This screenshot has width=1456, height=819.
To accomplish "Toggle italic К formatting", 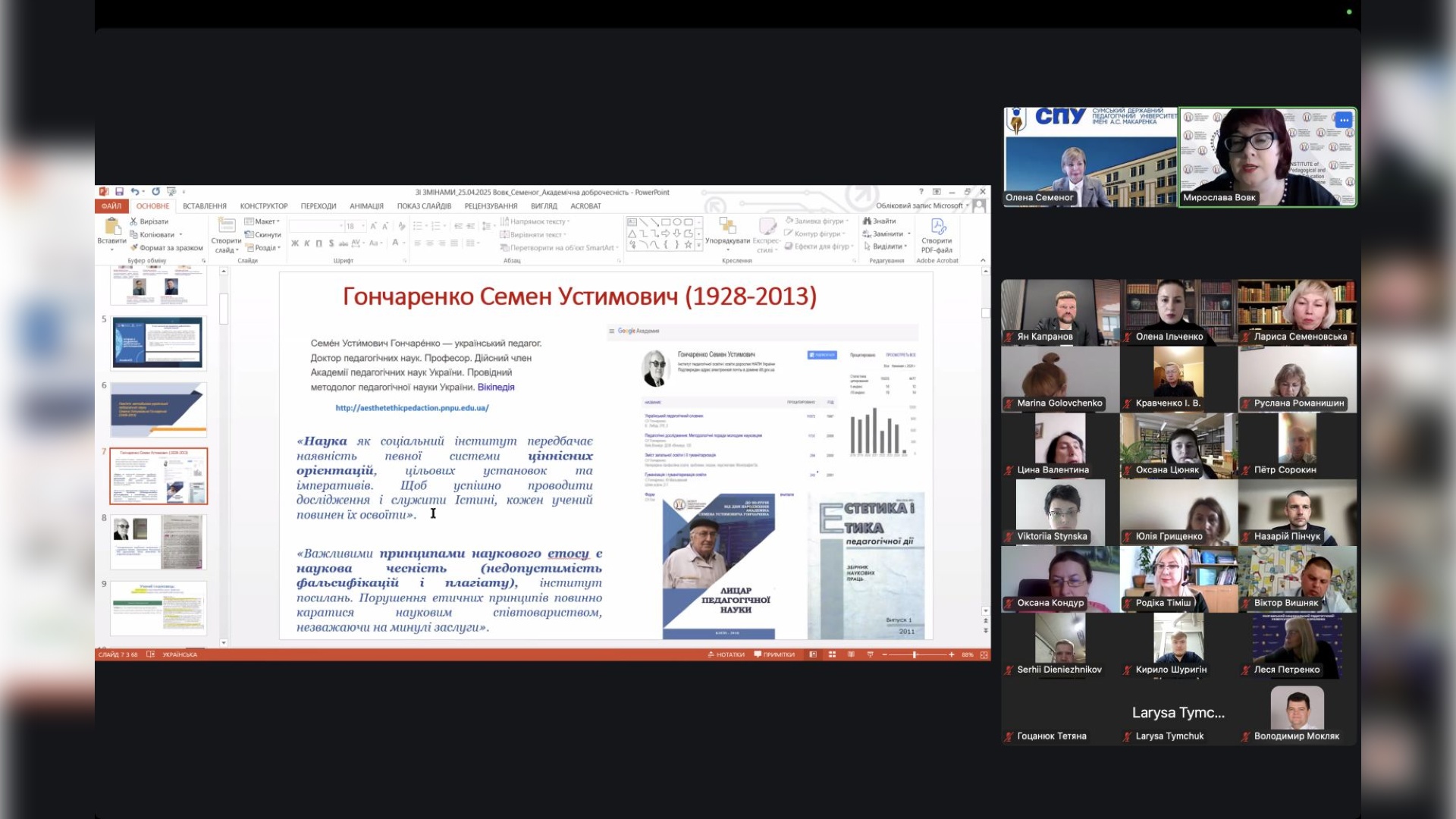I will point(307,243).
